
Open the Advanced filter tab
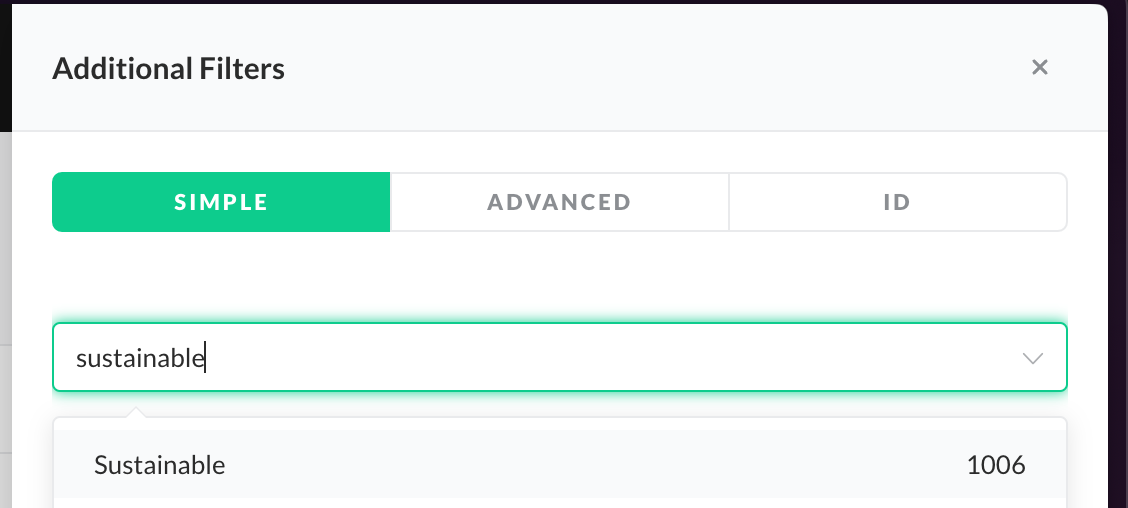coord(559,202)
